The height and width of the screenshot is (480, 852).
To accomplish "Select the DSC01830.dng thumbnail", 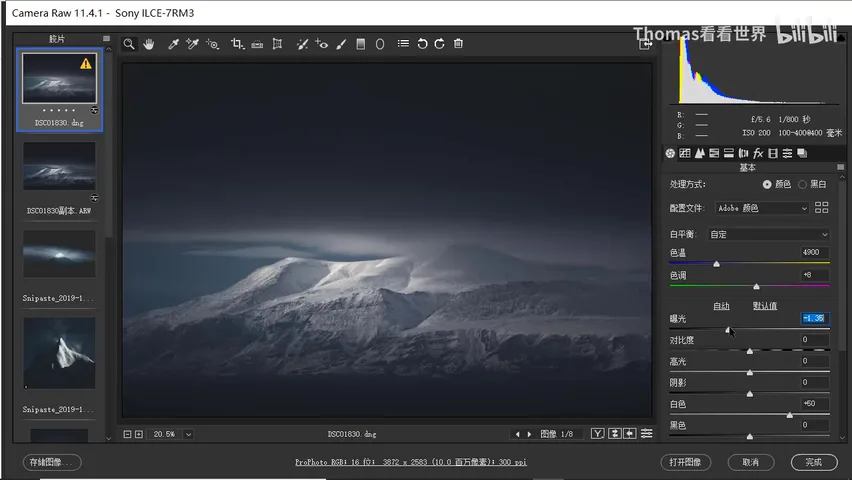I will (x=59, y=78).
